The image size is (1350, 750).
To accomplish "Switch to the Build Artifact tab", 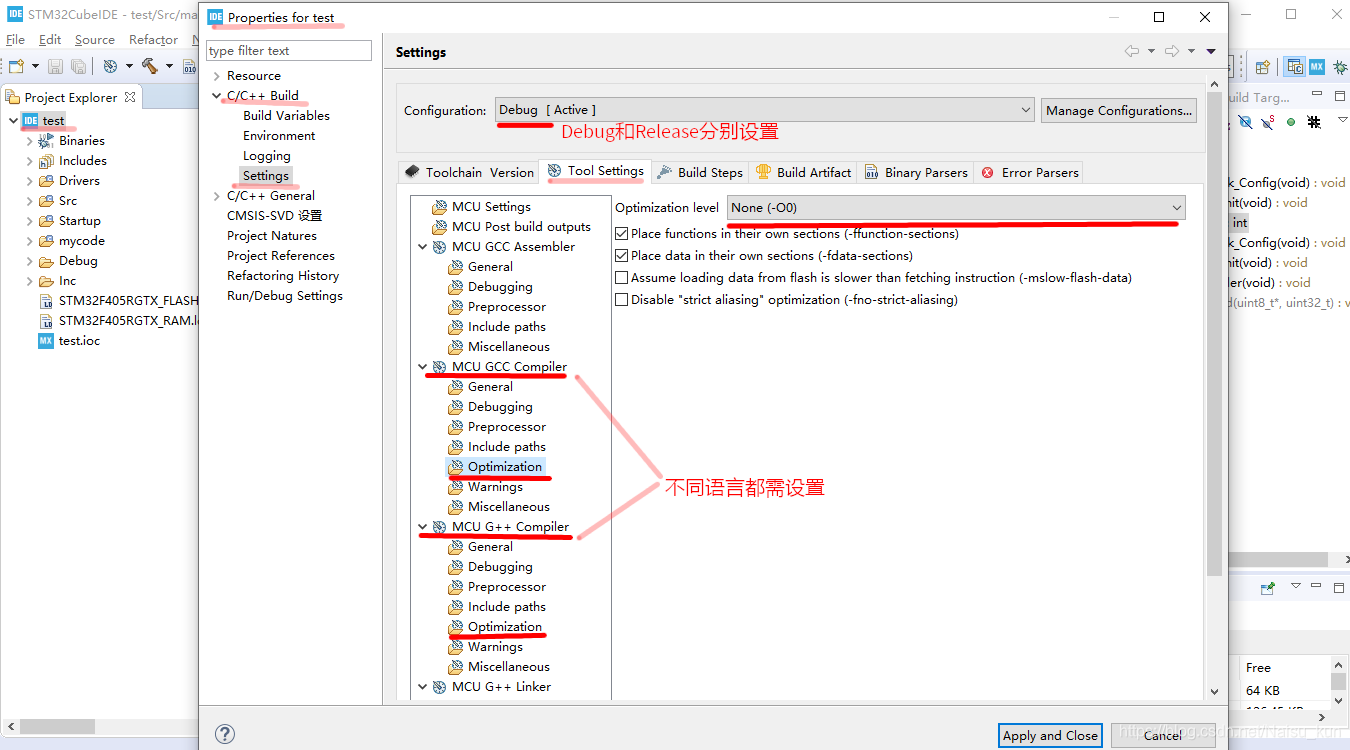I will point(803,172).
